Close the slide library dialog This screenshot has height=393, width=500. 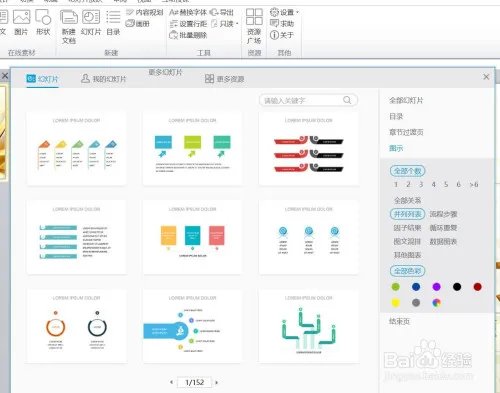(486, 77)
